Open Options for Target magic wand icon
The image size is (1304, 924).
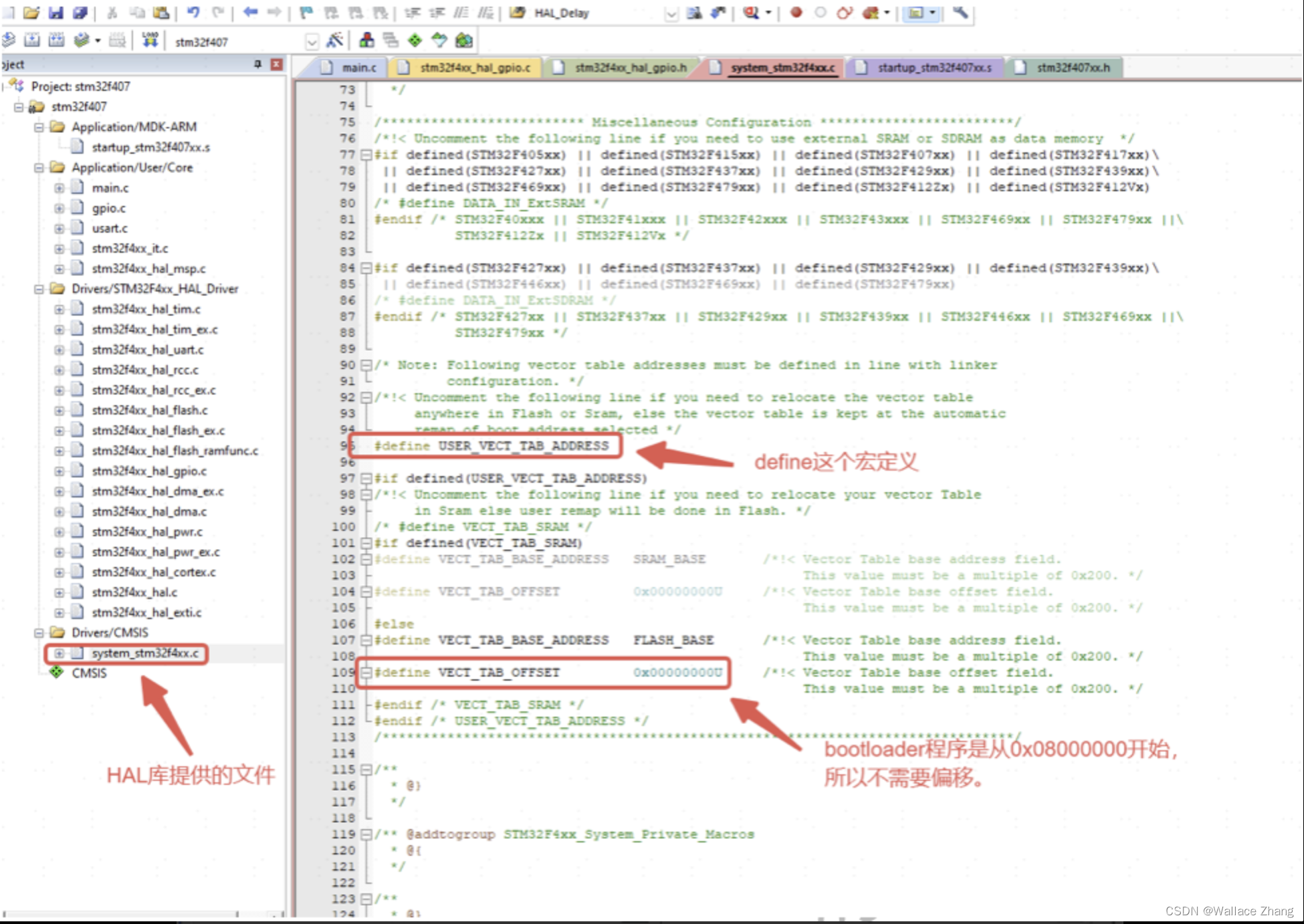tap(334, 40)
